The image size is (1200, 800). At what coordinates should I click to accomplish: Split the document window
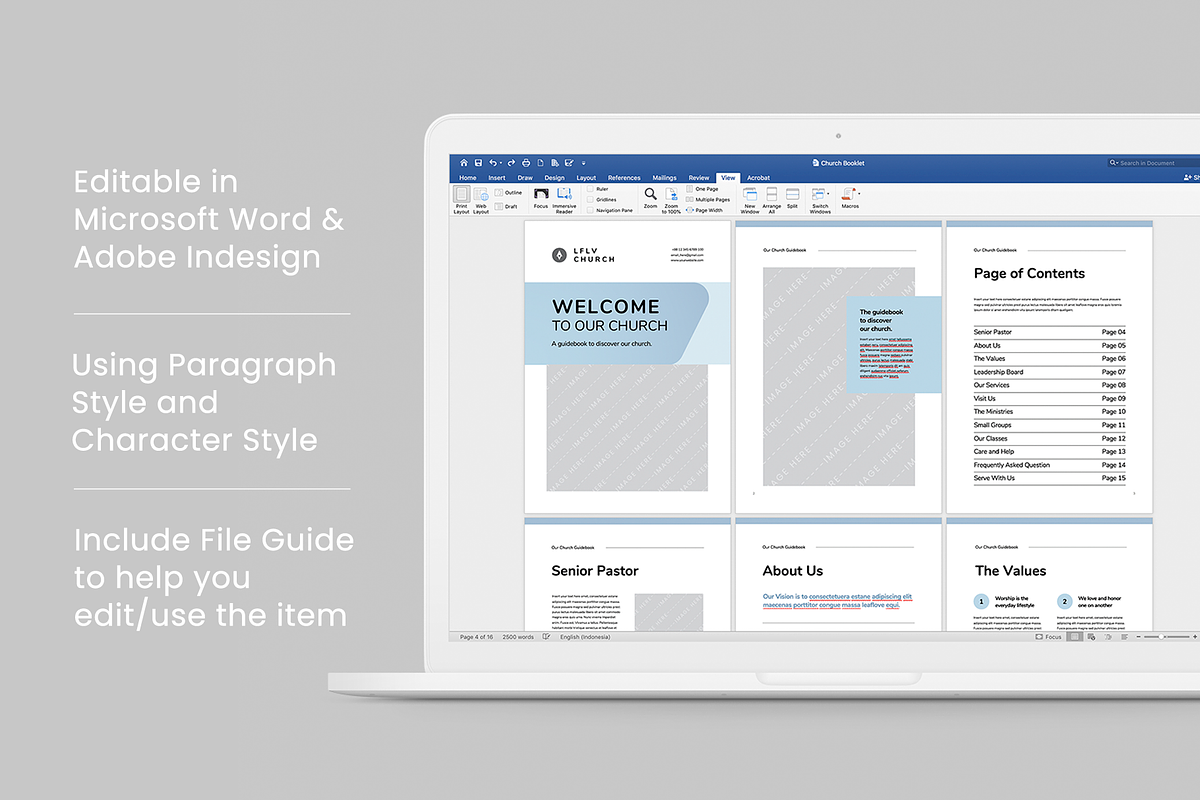click(x=792, y=196)
